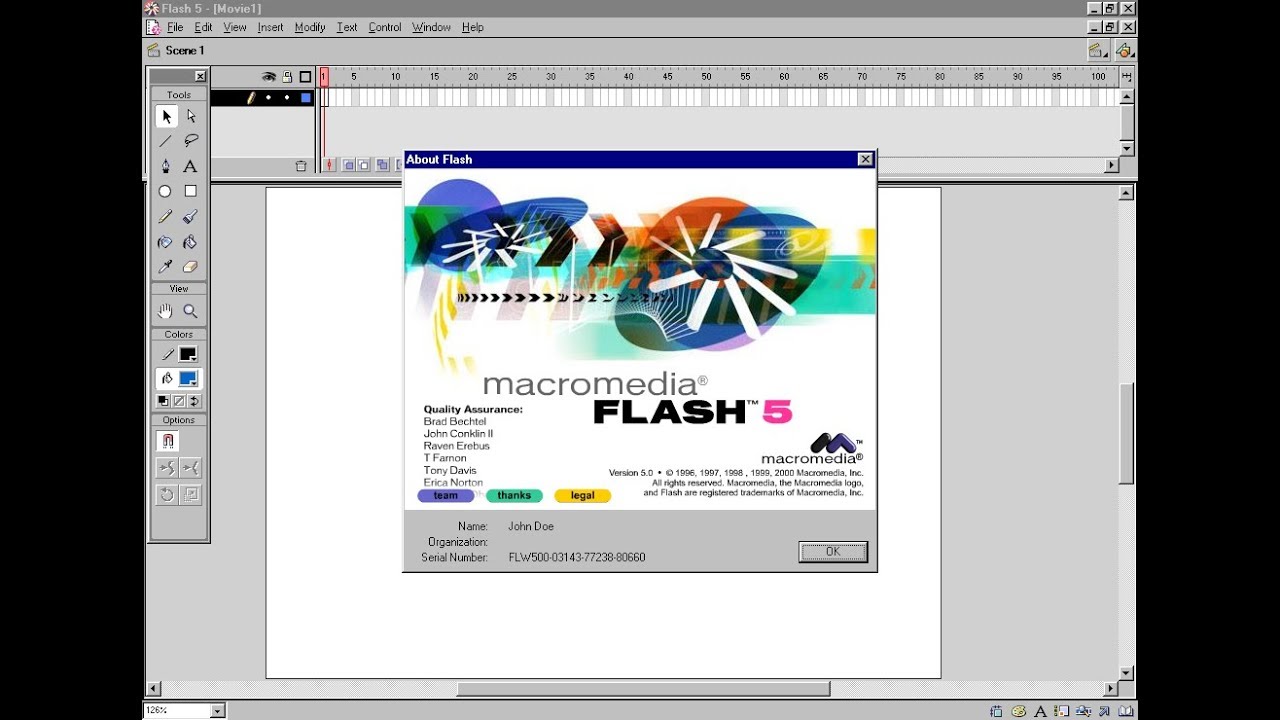The width and height of the screenshot is (1280, 720).
Task: Open the stroke color picker dropdown
Action: tap(187, 354)
